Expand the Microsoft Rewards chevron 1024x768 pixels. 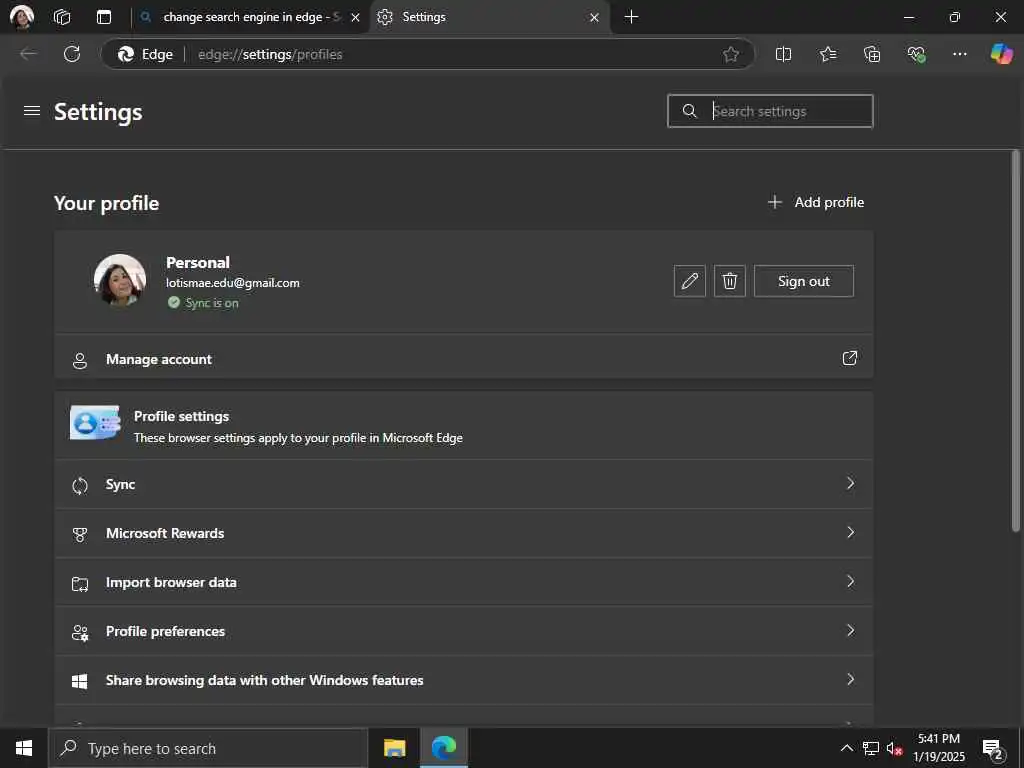pyautogui.click(x=850, y=532)
